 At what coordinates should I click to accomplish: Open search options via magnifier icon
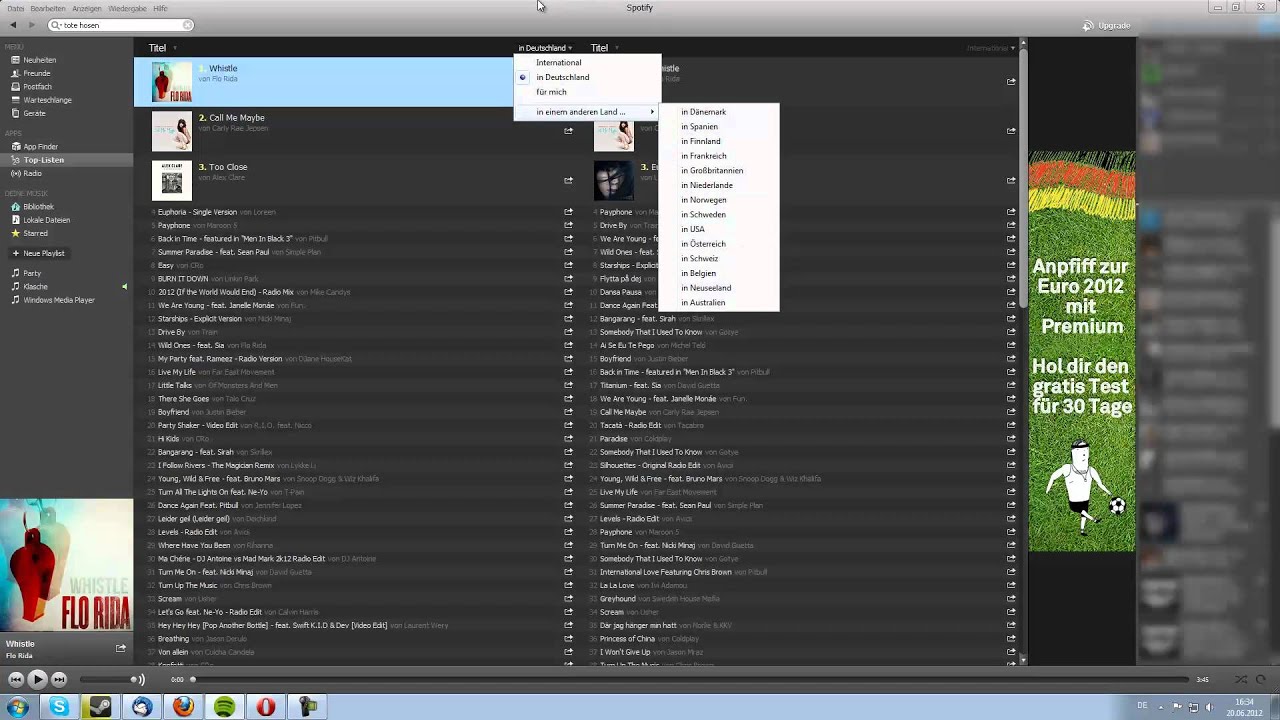[56, 25]
